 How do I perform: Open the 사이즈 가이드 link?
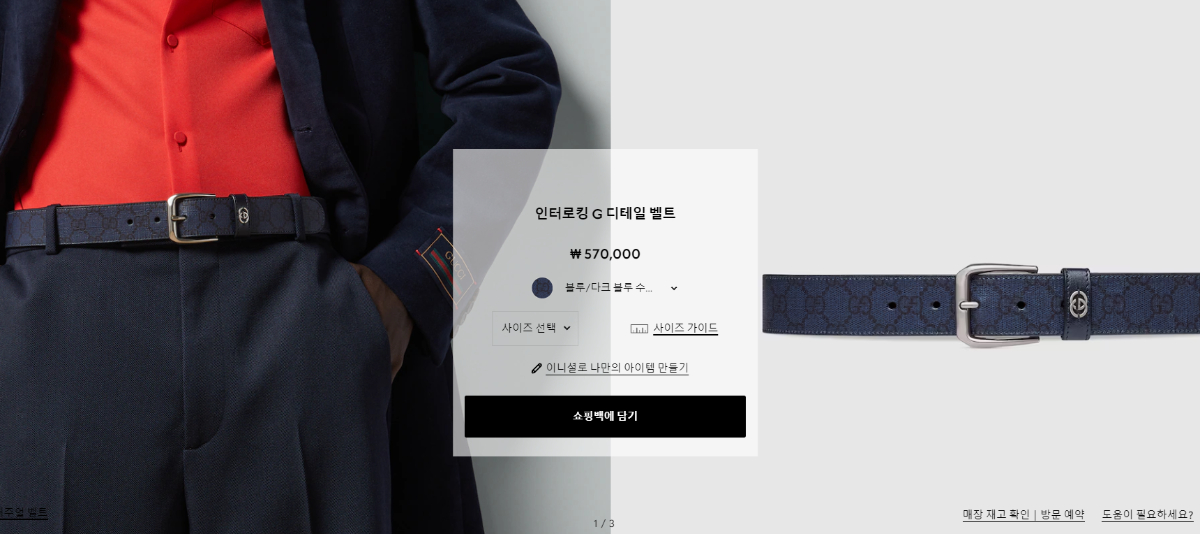[685, 328]
